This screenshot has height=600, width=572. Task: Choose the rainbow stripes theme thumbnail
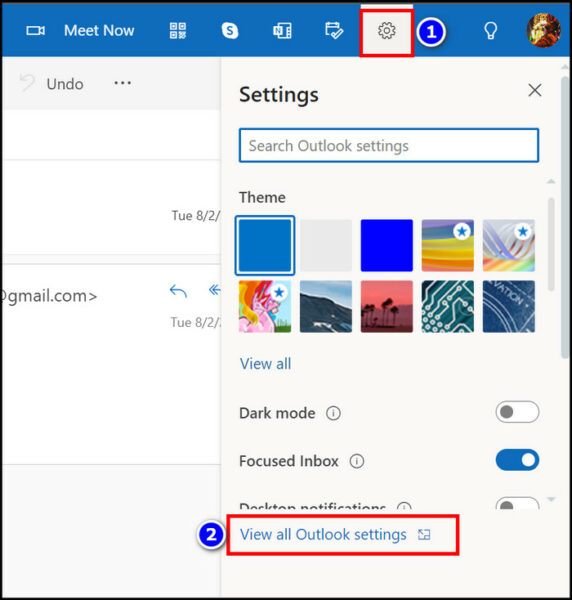[x=448, y=245]
